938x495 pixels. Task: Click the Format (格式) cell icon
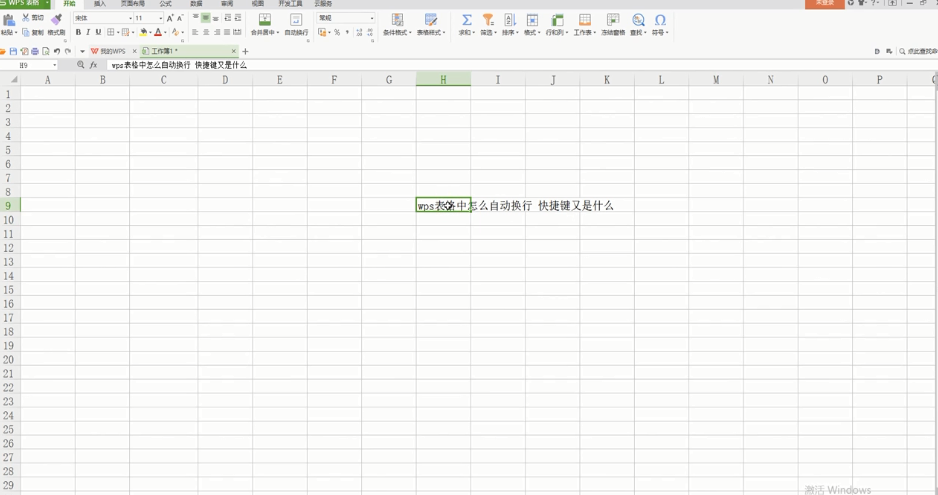point(532,19)
